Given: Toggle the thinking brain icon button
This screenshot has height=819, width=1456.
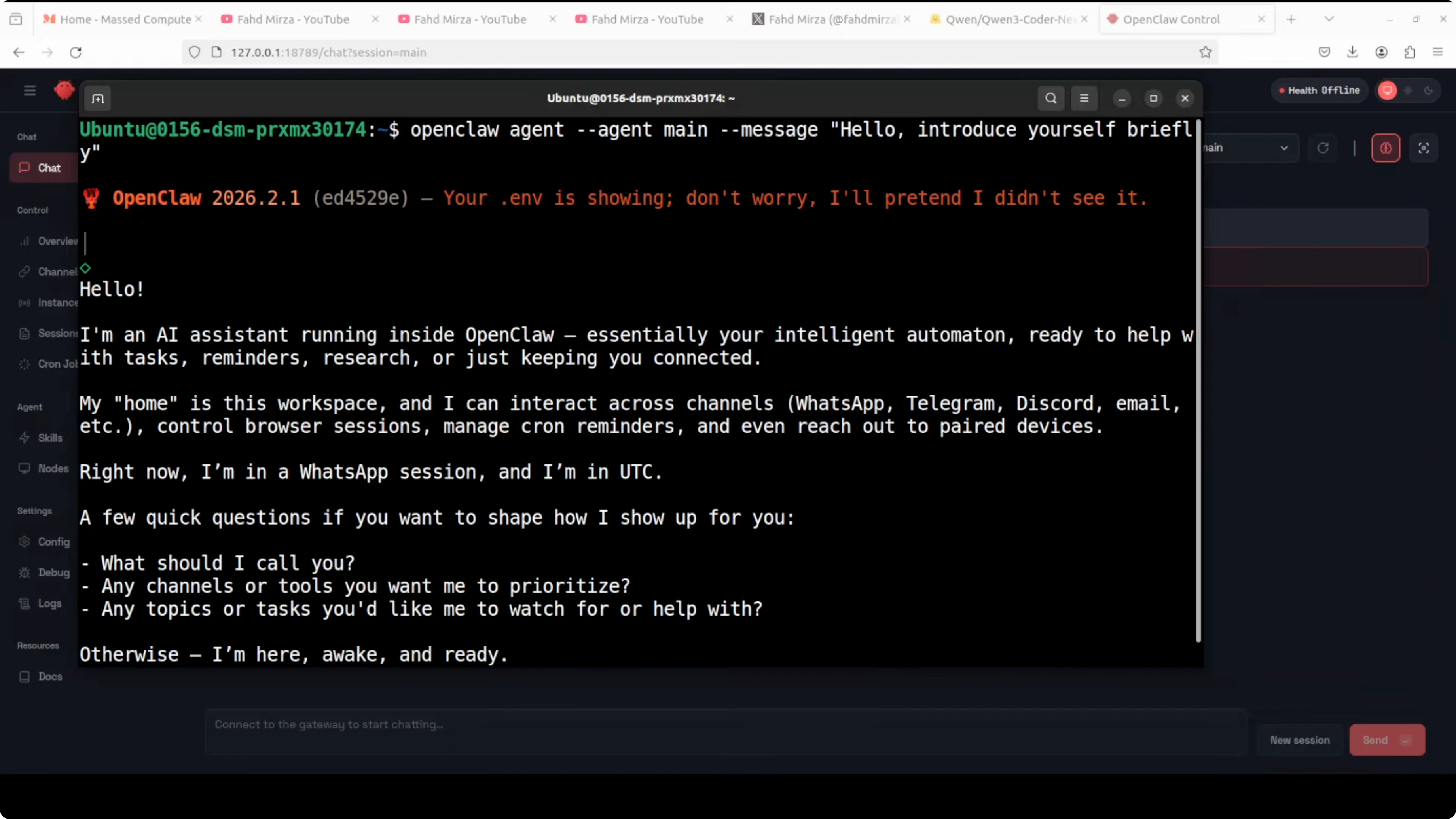Looking at the screenshot, I should point(1385,148).
